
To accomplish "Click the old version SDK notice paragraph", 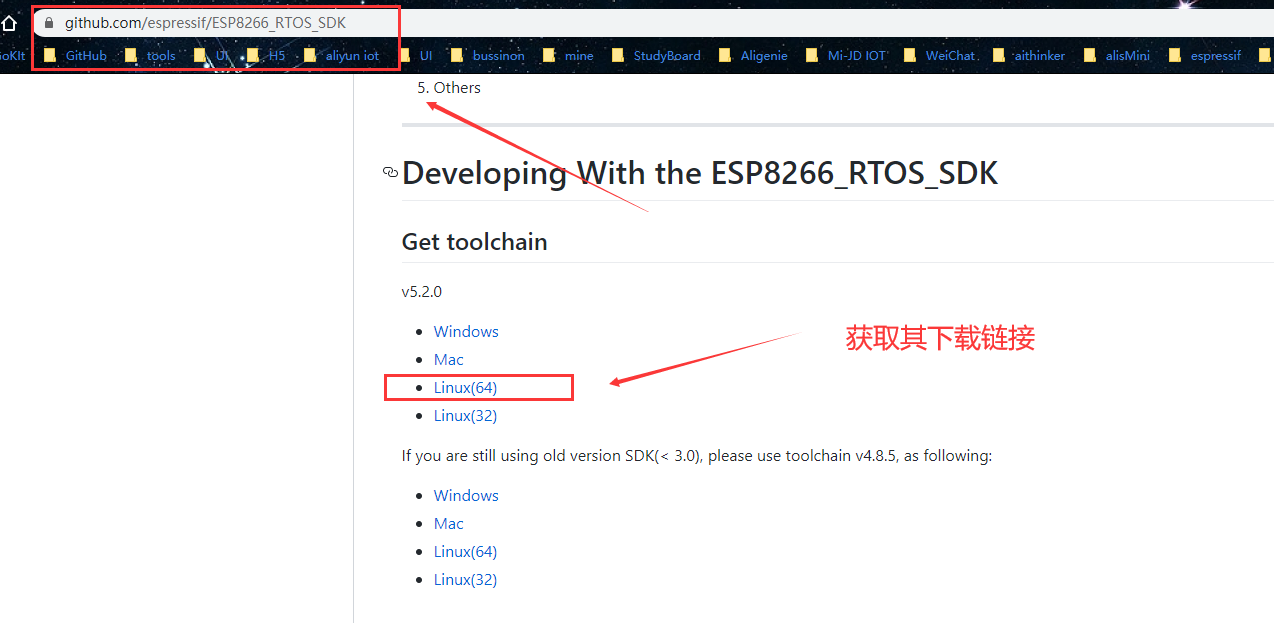I will 697,456.
